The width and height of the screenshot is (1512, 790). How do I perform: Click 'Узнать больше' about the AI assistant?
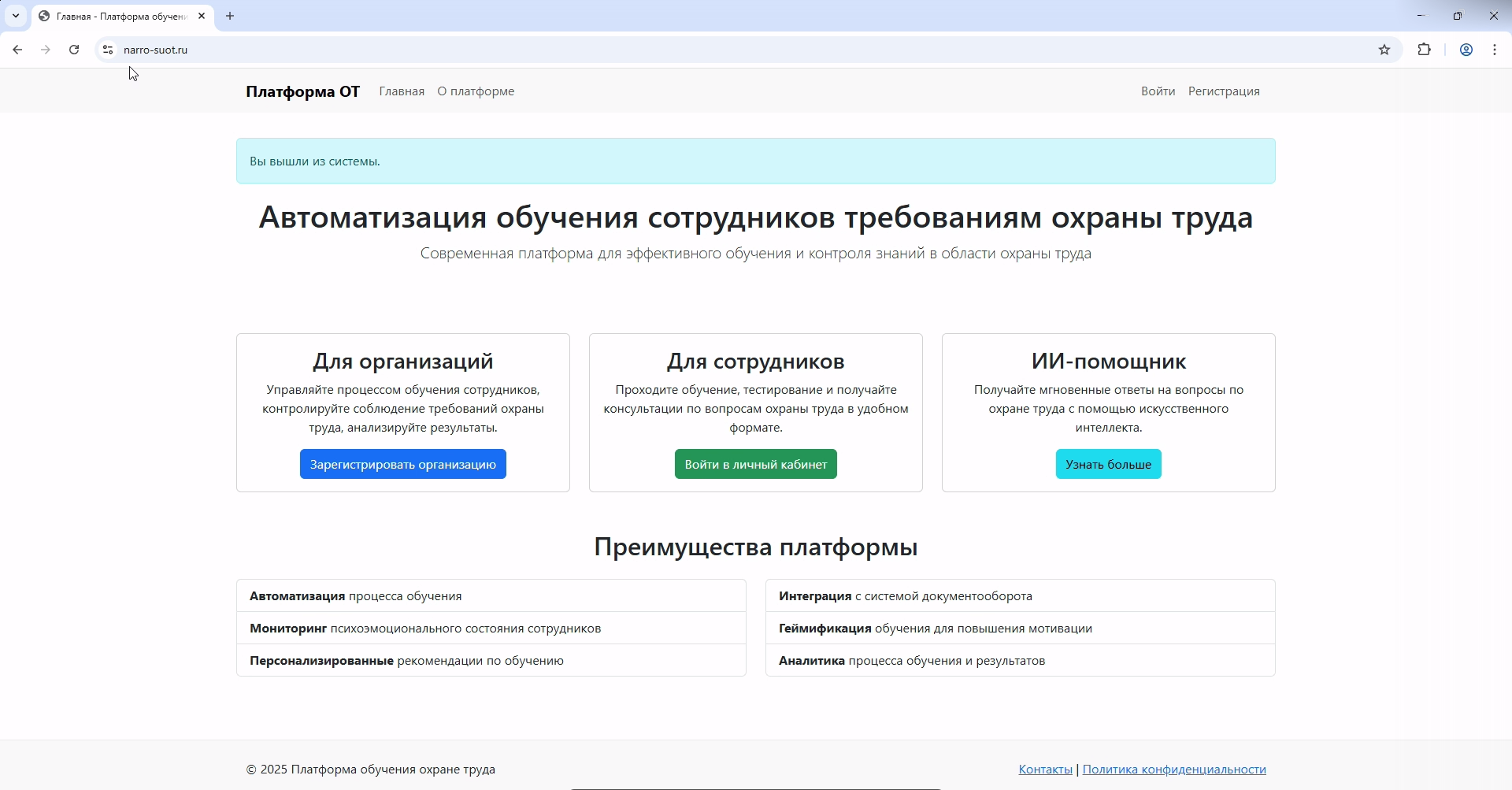(1108, 464)
